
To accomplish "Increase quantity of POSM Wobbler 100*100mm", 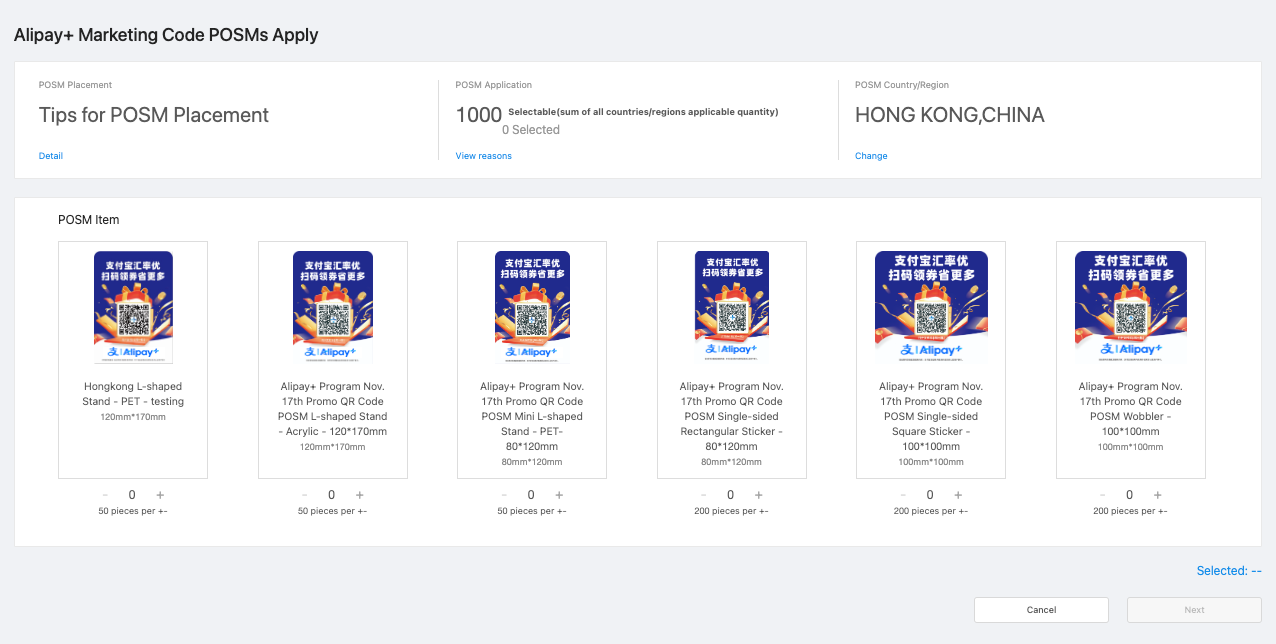I will tap(1157, 494).
